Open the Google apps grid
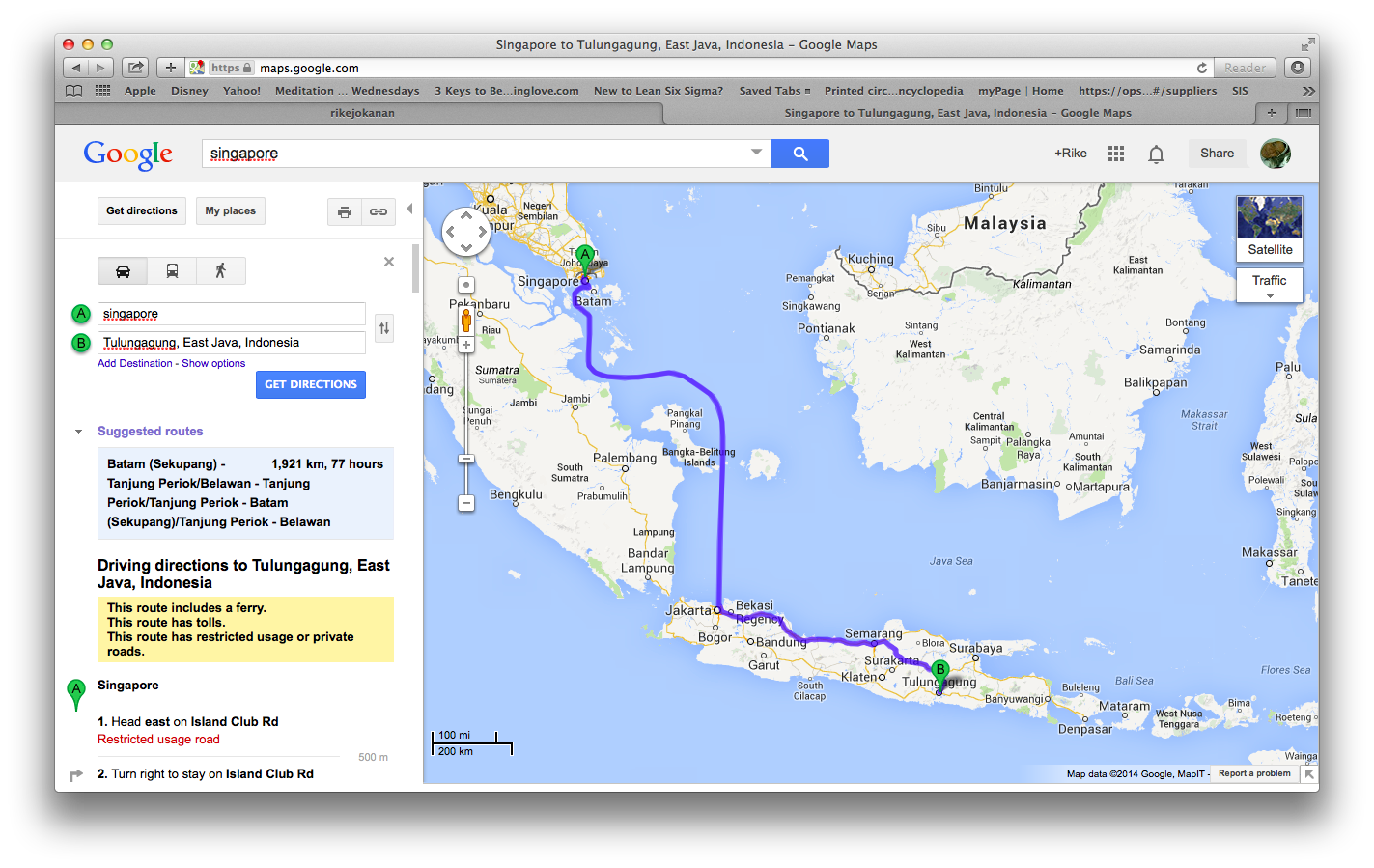This screenshot has height=868, width=1374. coord(1116,154)
